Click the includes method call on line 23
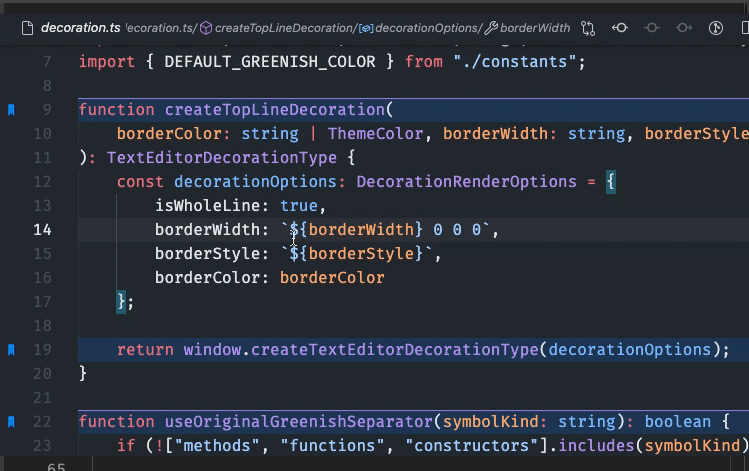This screenshot has height=471, width=749. click(x=596, y=446)
